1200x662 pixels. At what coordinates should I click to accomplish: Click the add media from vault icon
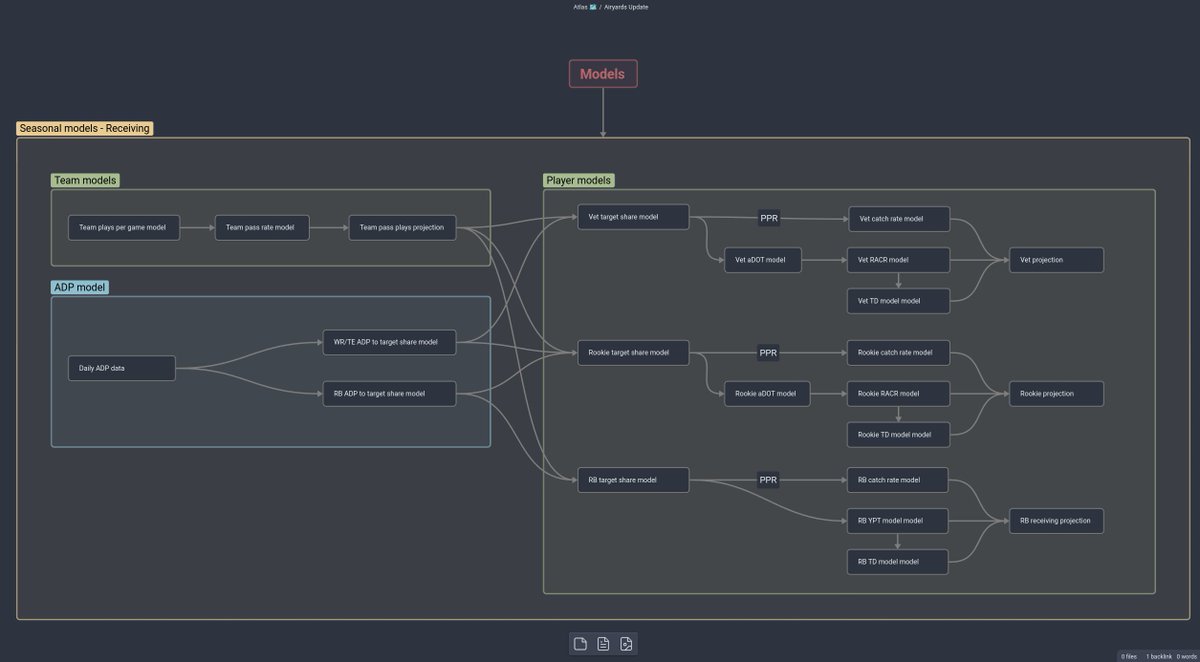coord(627,643)
